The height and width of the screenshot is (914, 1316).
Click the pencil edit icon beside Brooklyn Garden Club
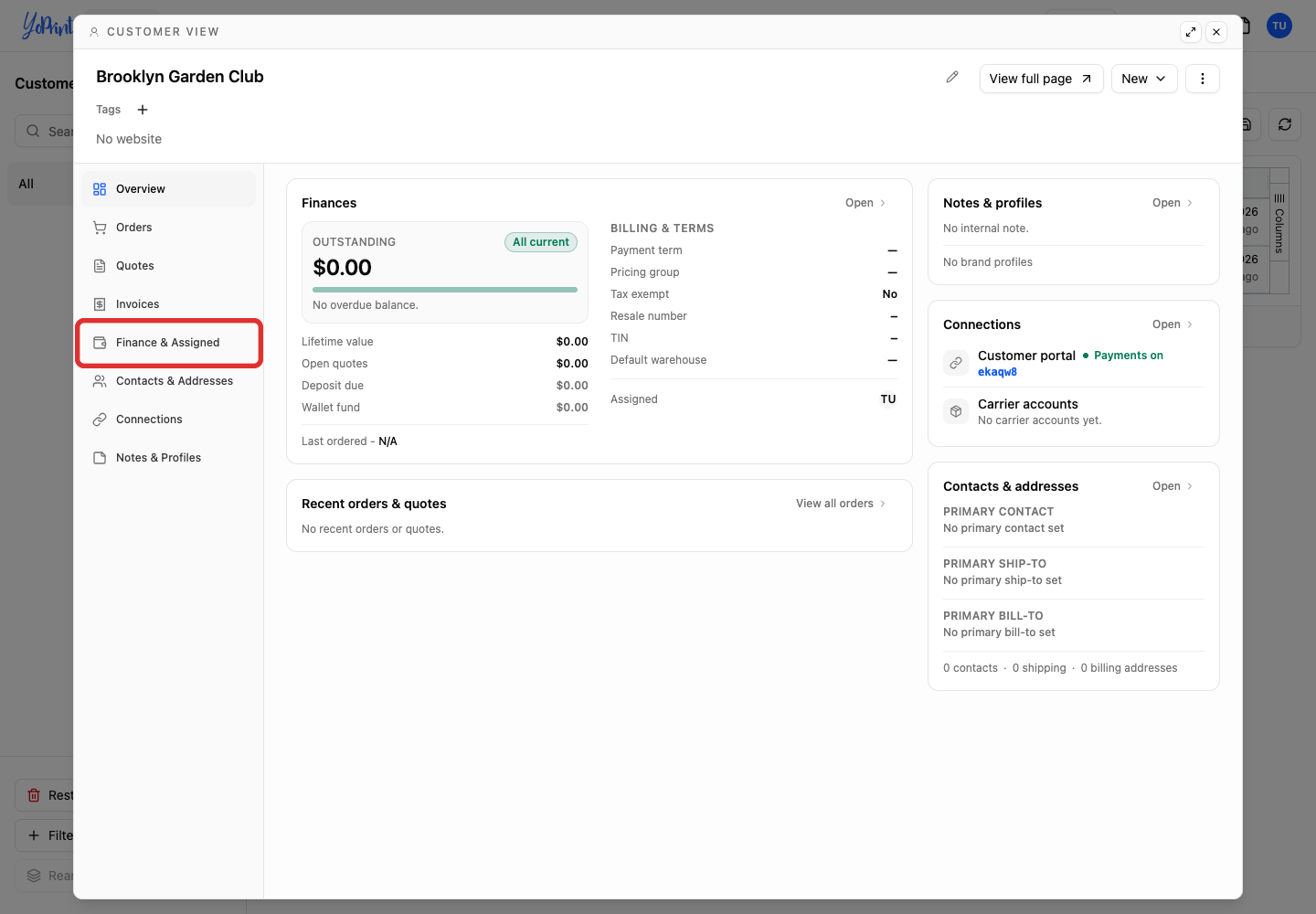pos(952,78)
